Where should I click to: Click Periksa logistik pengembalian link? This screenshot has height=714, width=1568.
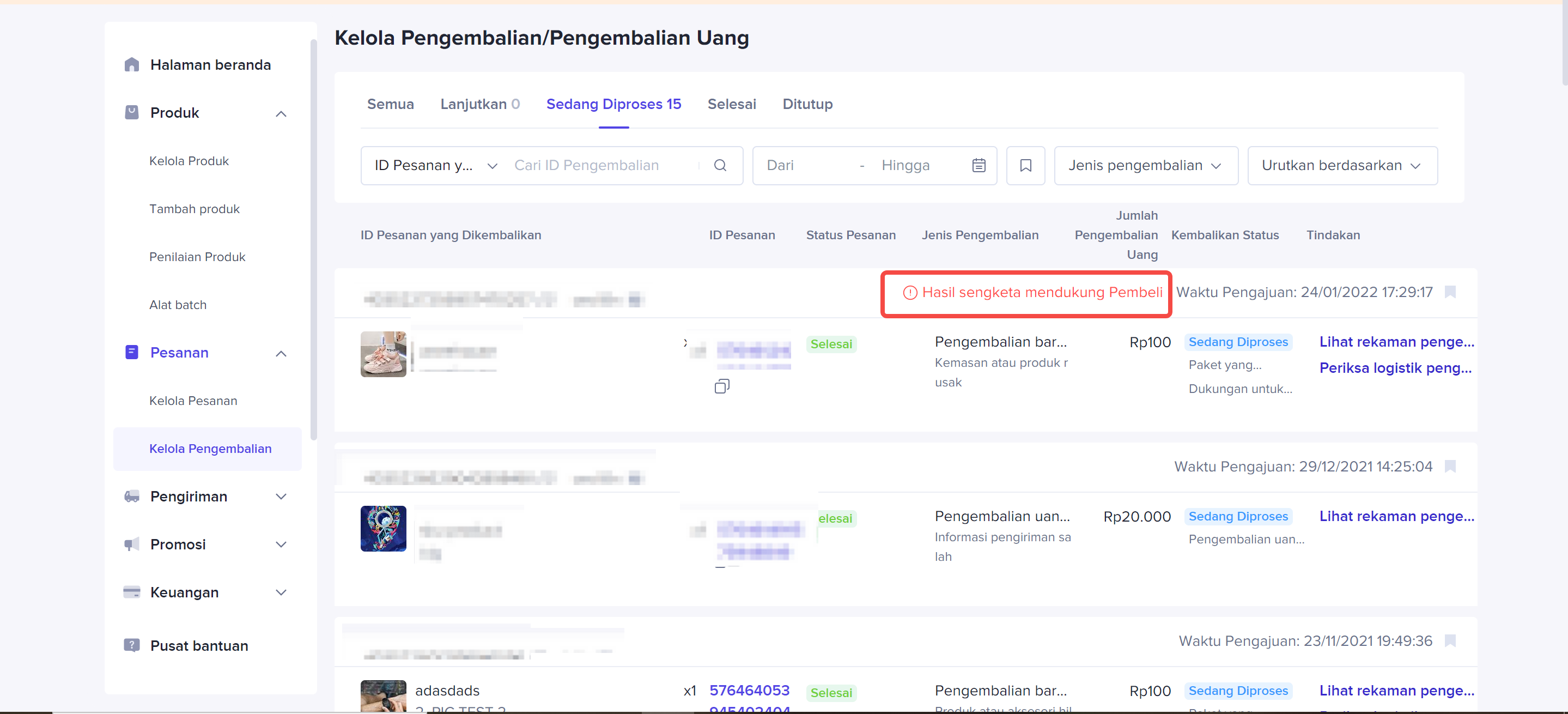pyautogui.click(x=1395, y=368)
